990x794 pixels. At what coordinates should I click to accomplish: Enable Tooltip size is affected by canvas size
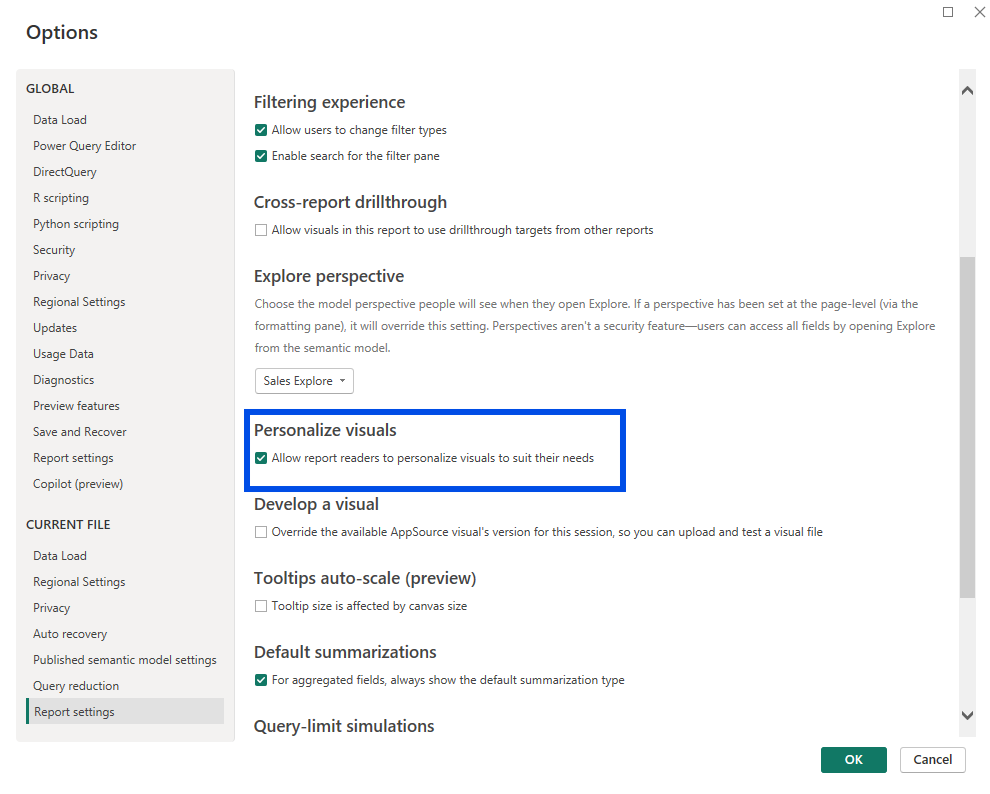(x=261, y=606)
